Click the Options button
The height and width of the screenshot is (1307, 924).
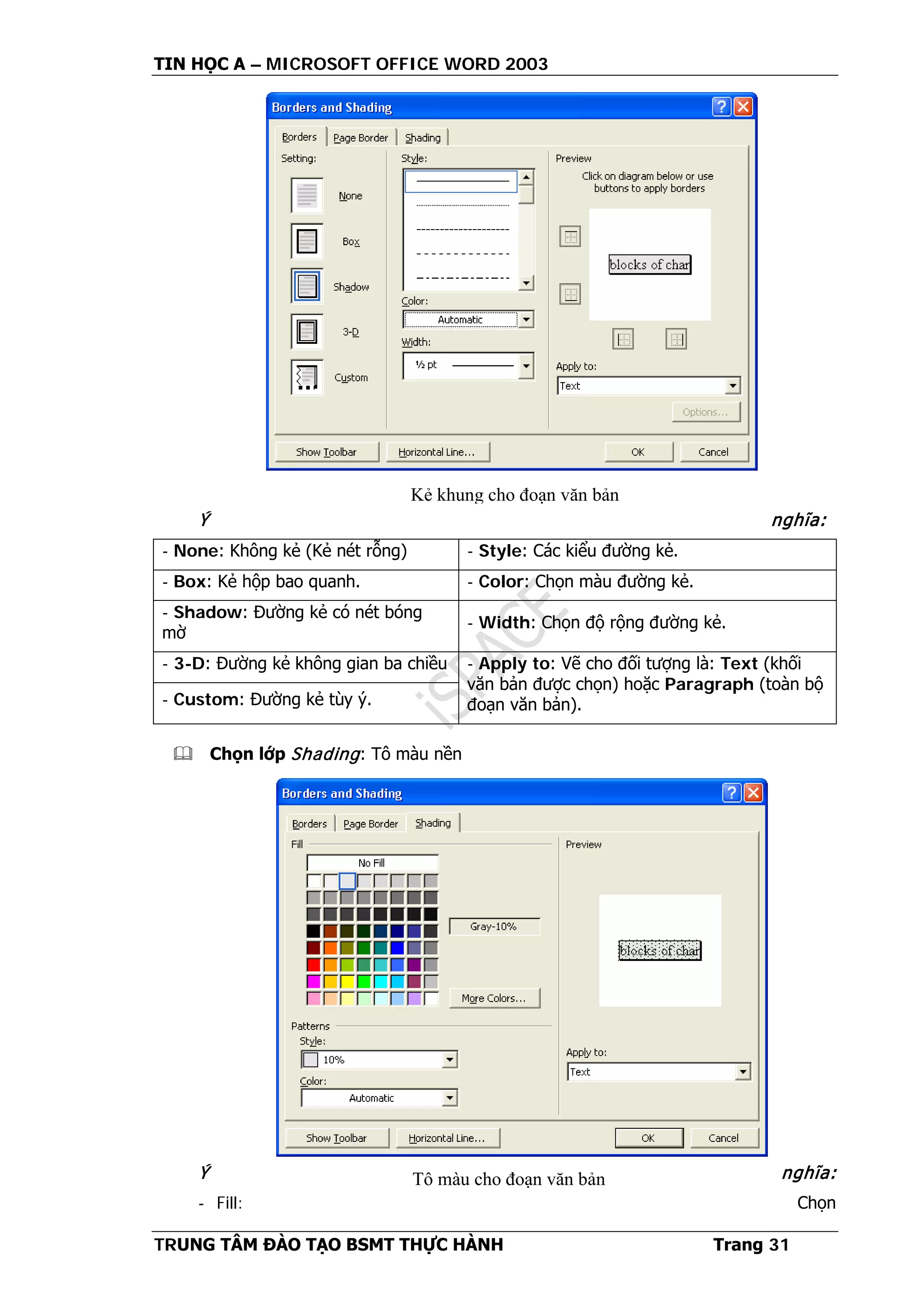pos(706,411)
